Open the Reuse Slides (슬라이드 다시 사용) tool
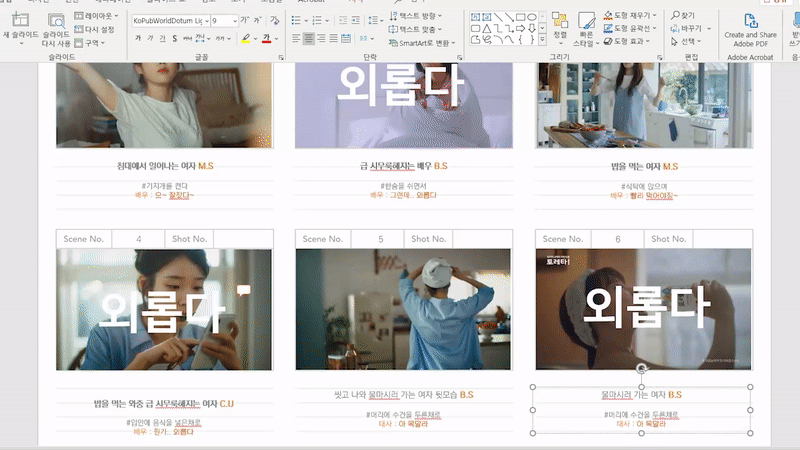This screenshot has width=800, height=450. tap(56, 30)
